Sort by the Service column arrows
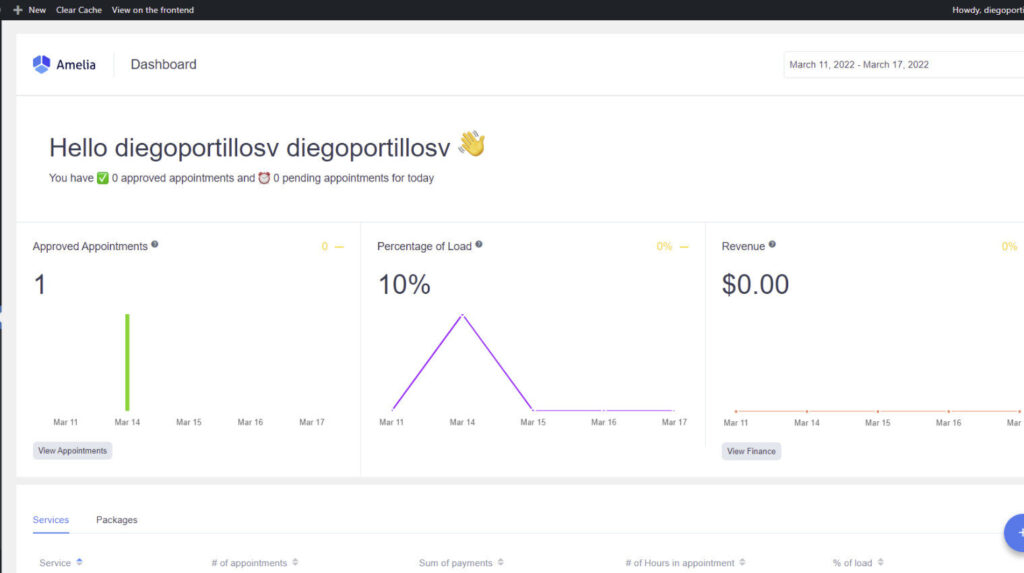The image size is (1024, 573). (79, 562)
